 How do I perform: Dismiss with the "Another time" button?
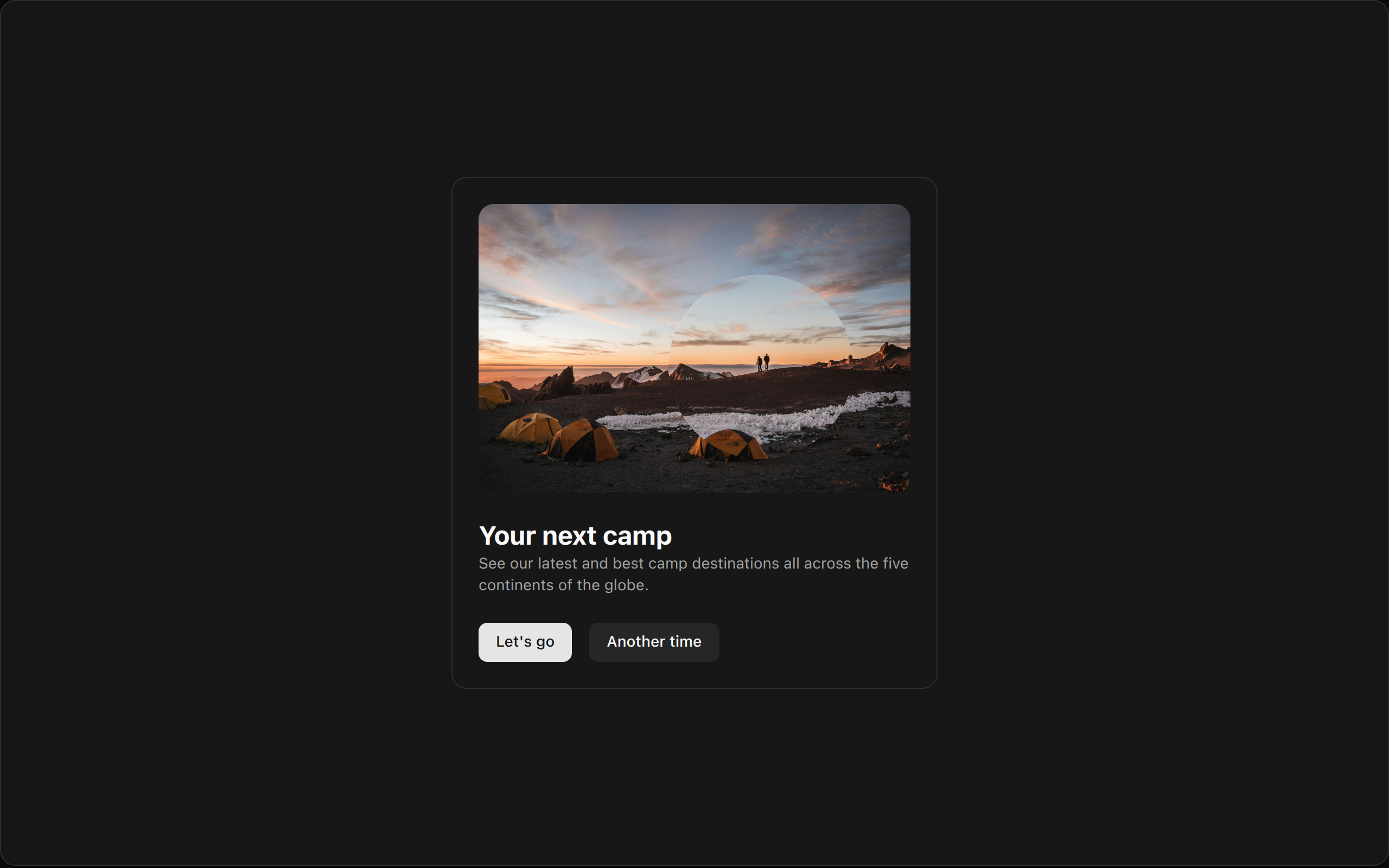[x=654, y=642]
